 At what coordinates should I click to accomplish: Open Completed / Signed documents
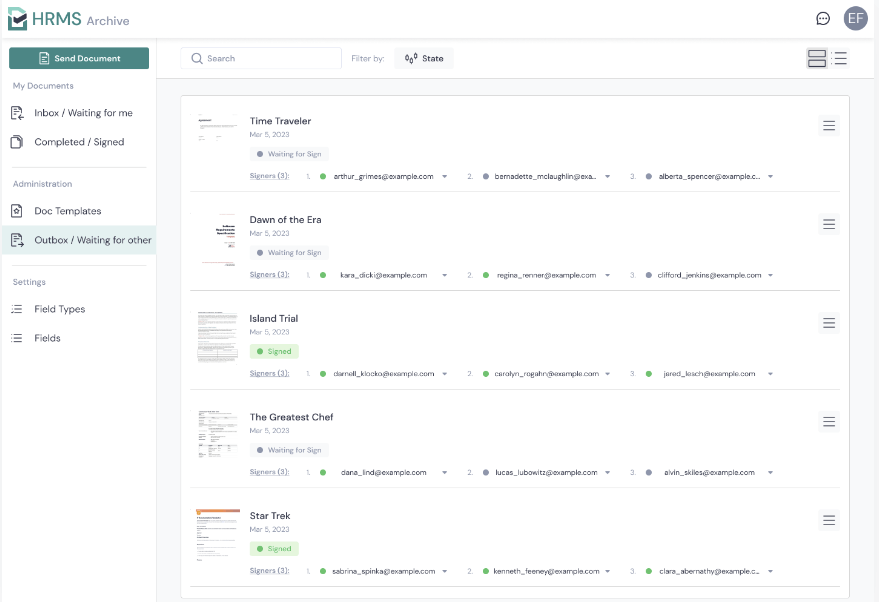[x=78, y=142]
